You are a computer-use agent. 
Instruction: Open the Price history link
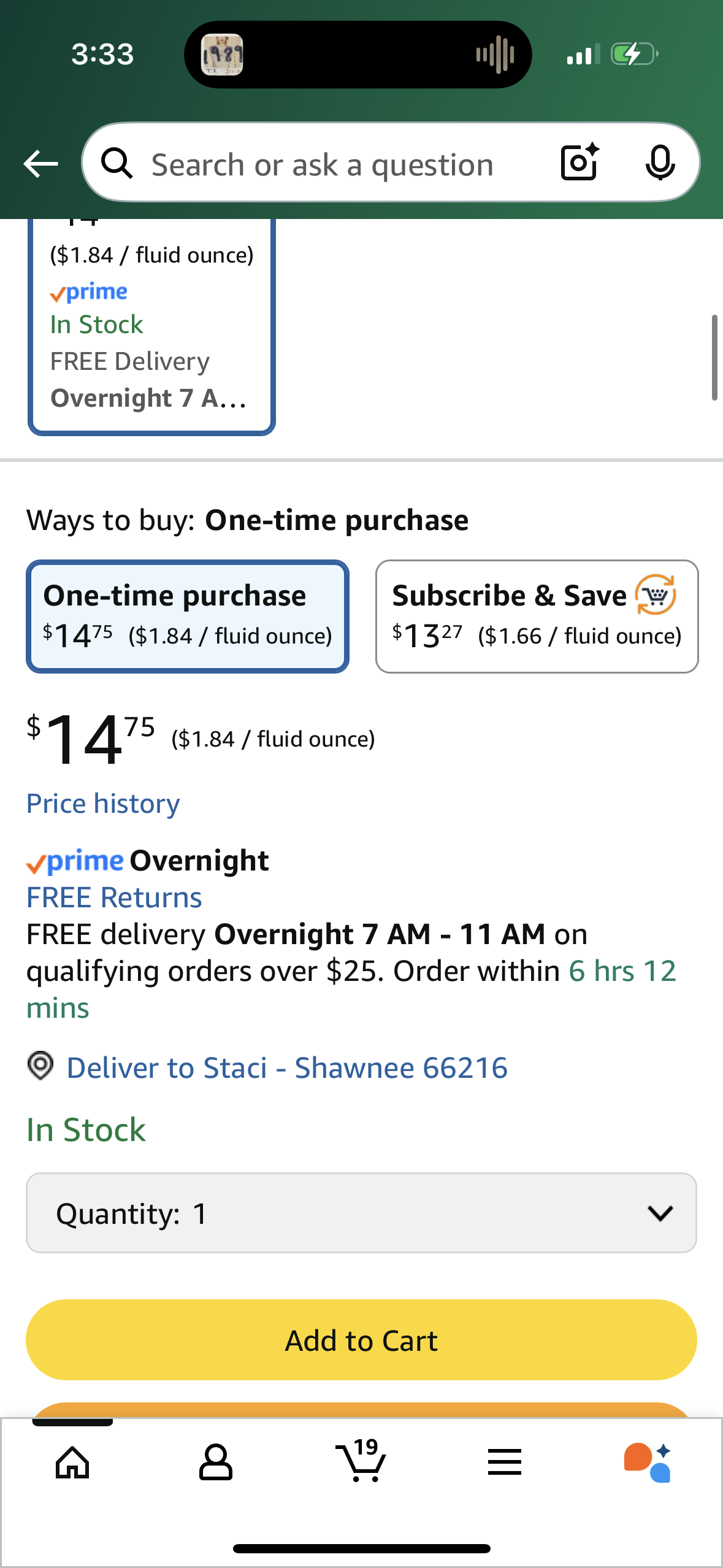point(103,804)
